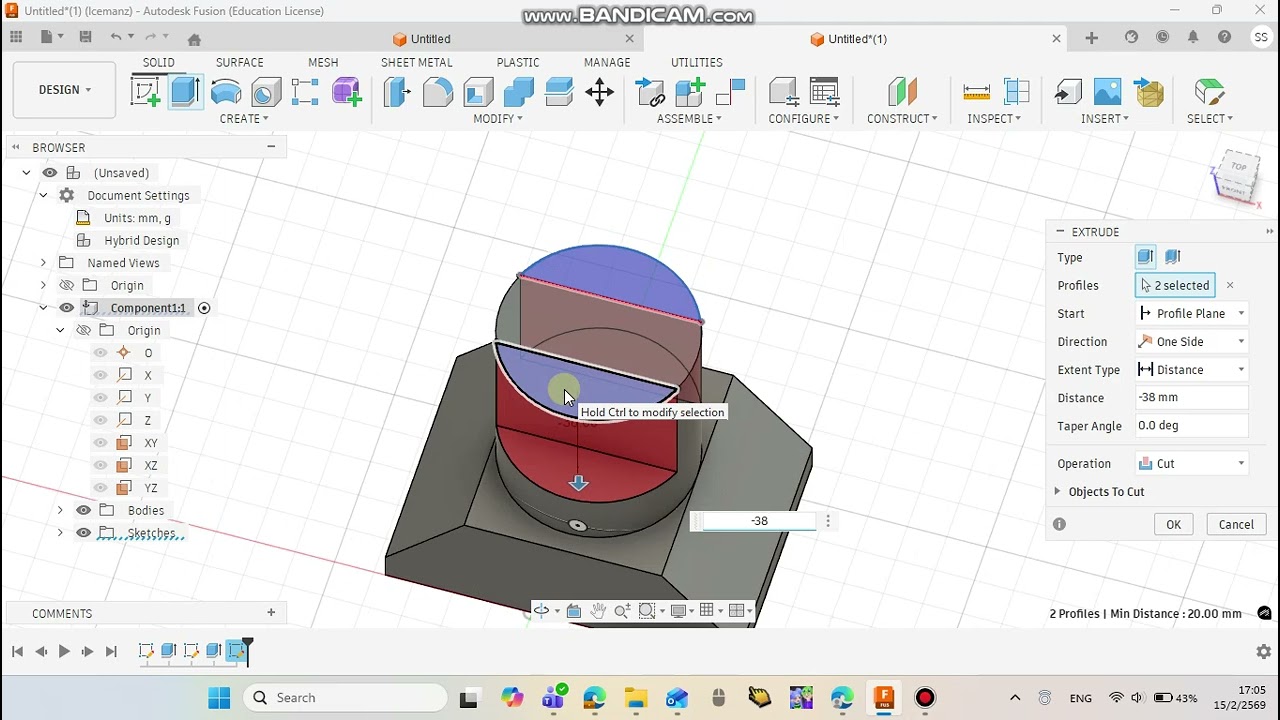Screen dimensions: 1280x720
Task: Open the Change Parameters table tool
Action: [824, 92]
